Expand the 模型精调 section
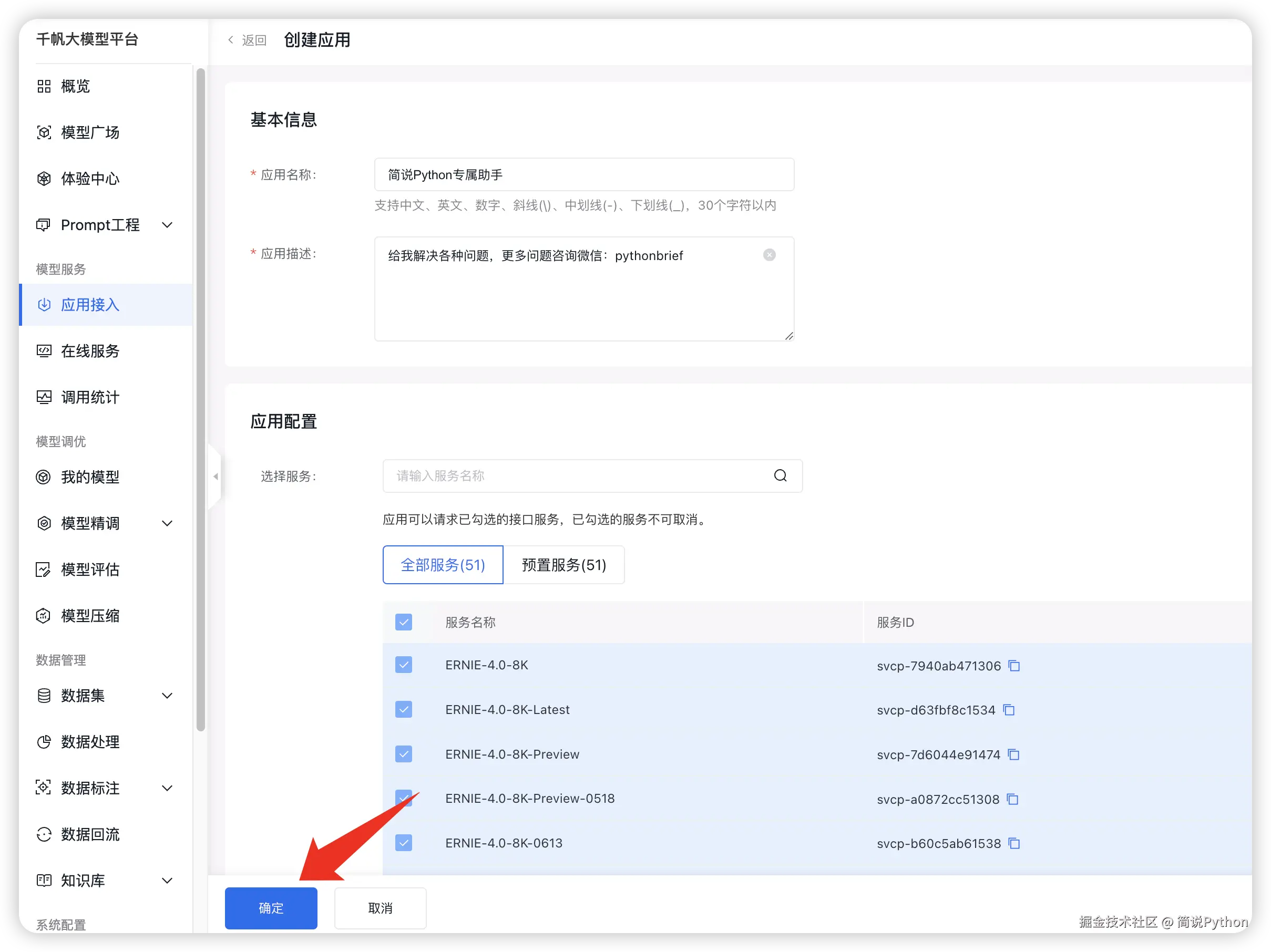The height and width of the screenshot is (952, 1271). 167,523
